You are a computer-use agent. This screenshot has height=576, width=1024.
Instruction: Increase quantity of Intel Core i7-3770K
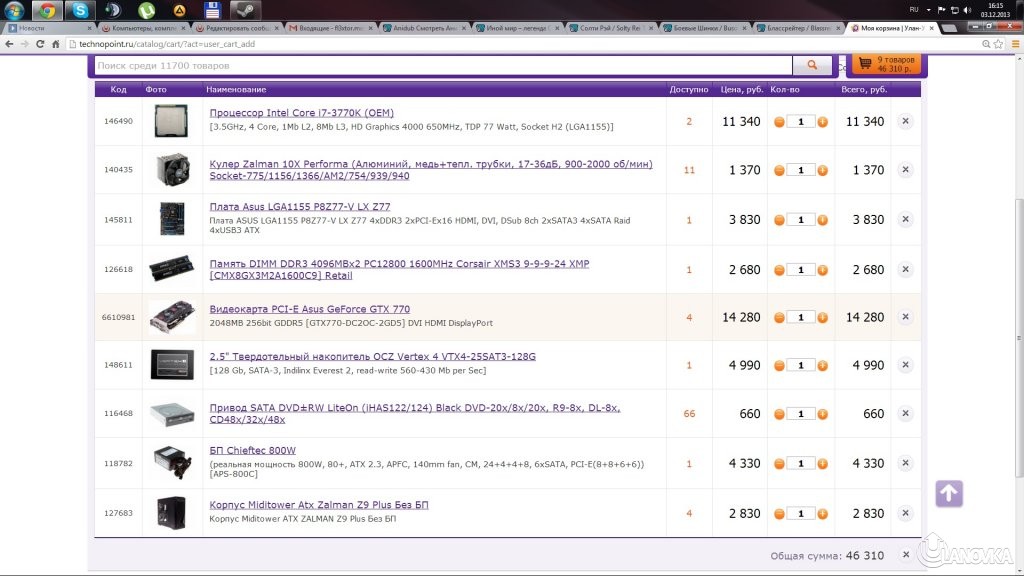point(823,122)
